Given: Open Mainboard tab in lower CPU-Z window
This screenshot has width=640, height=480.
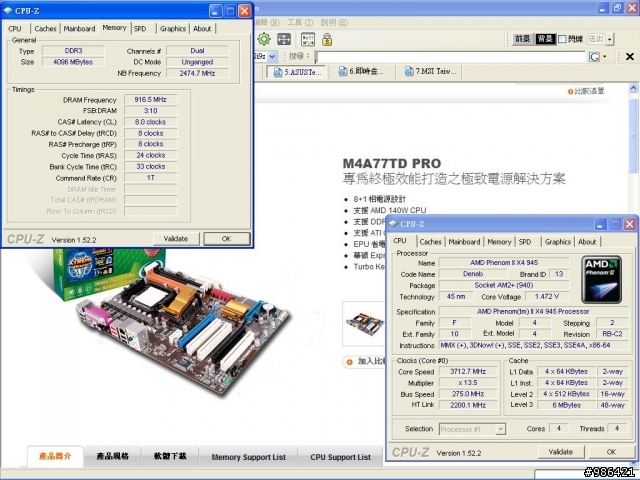Looking at the screenshot, I should [x=464, y=242].
